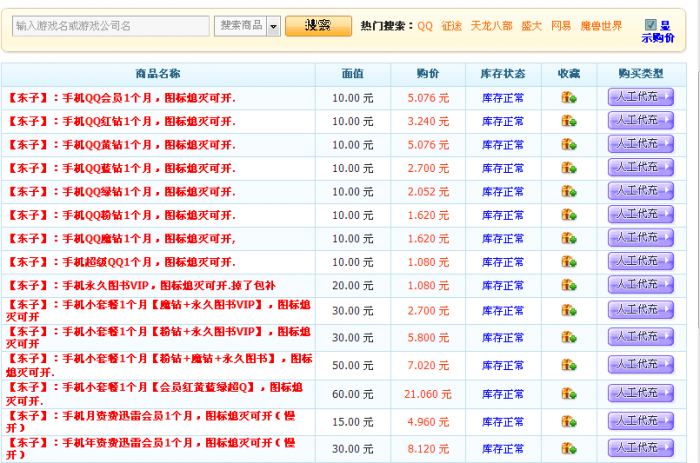Open product 【东子】手机QQ蓝钻1个月
The width and height of the screenshot is (700, 463).
[x=121, y=168]
